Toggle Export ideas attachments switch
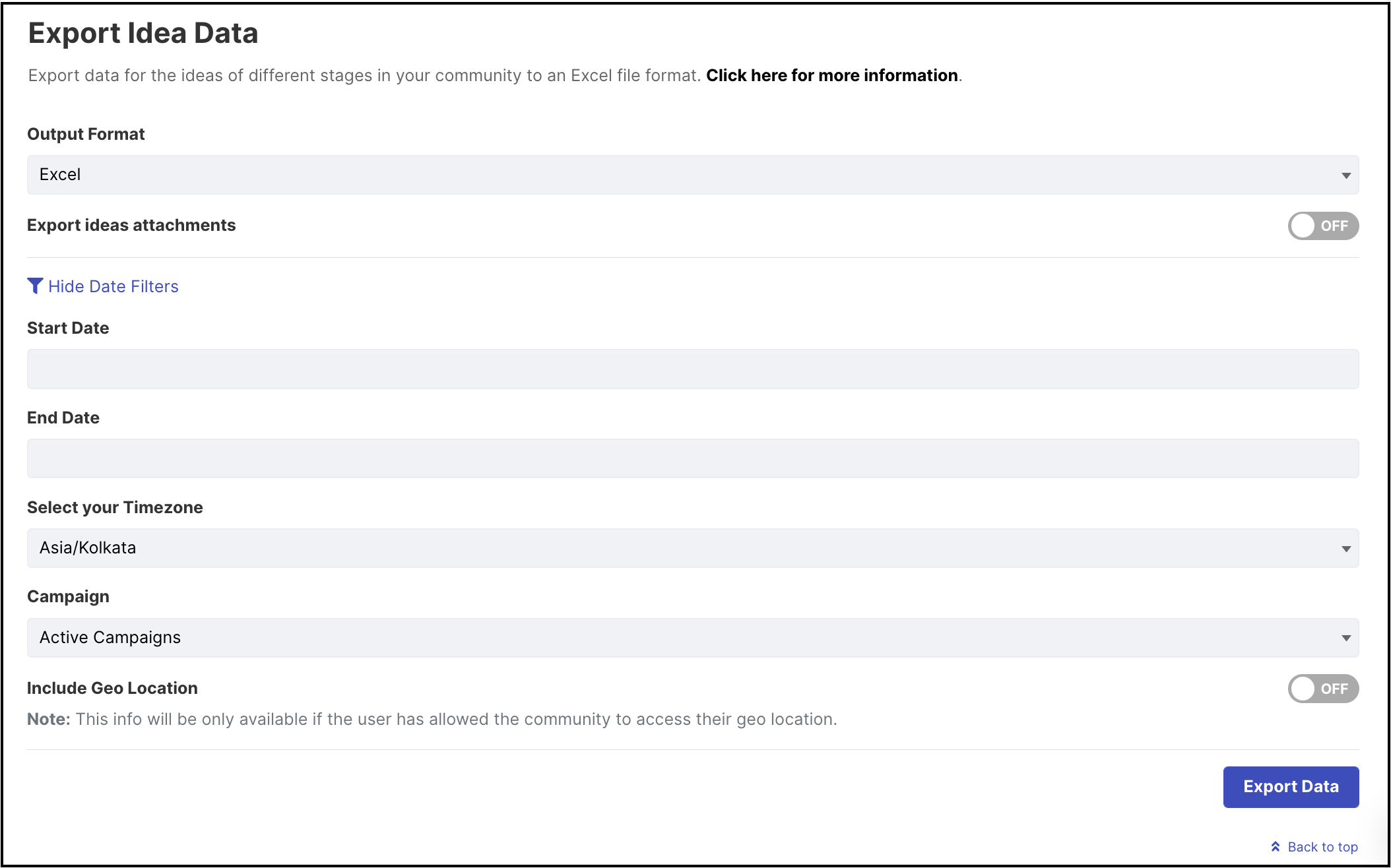This screenshot has width=1391, height=868. click(1323, 226)
